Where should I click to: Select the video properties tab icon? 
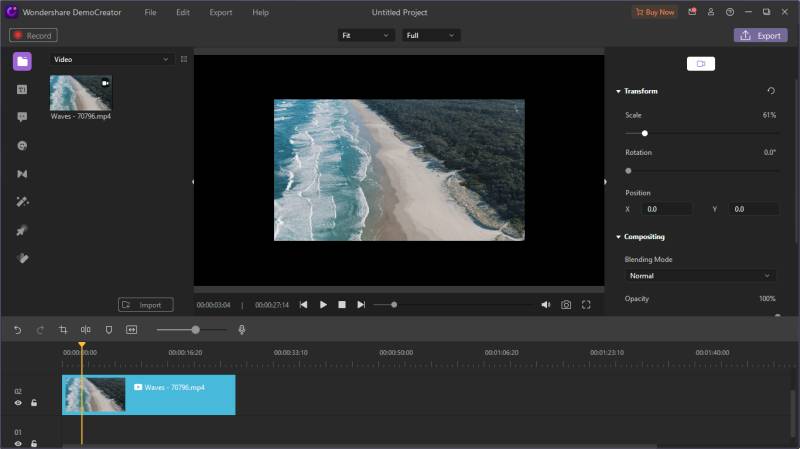click(701, 64)
